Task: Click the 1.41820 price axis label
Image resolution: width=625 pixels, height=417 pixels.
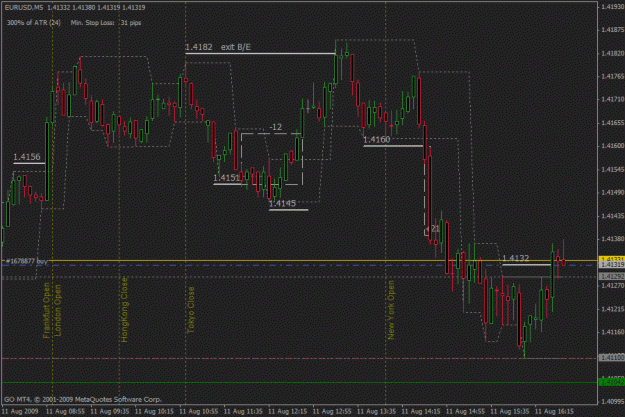Action: (x=613, y=53)
